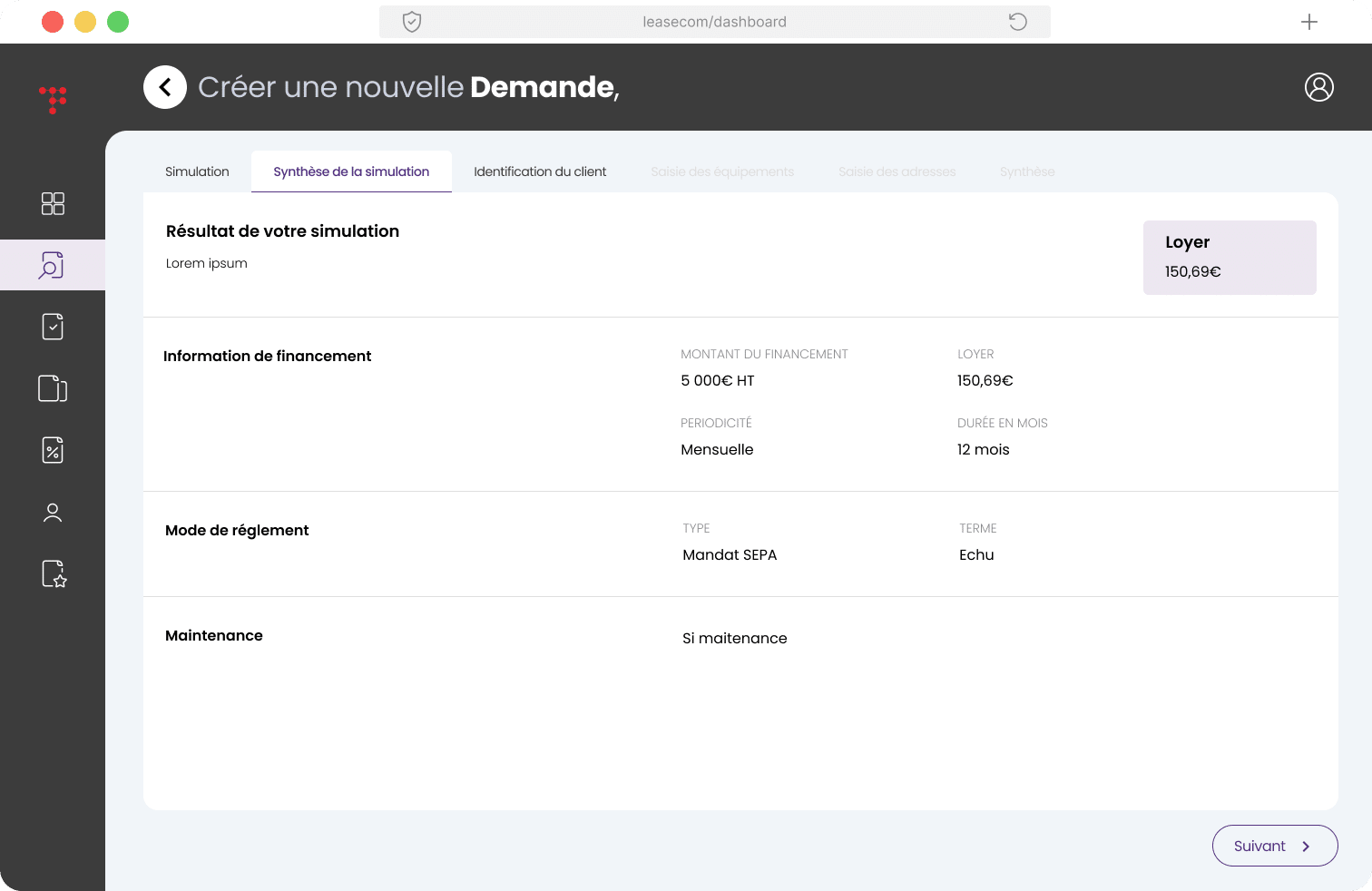Switch to the Simulation tab
The height and width of the screenshot is (891, 1372).
pyautogui.click(x=197, y=171)
